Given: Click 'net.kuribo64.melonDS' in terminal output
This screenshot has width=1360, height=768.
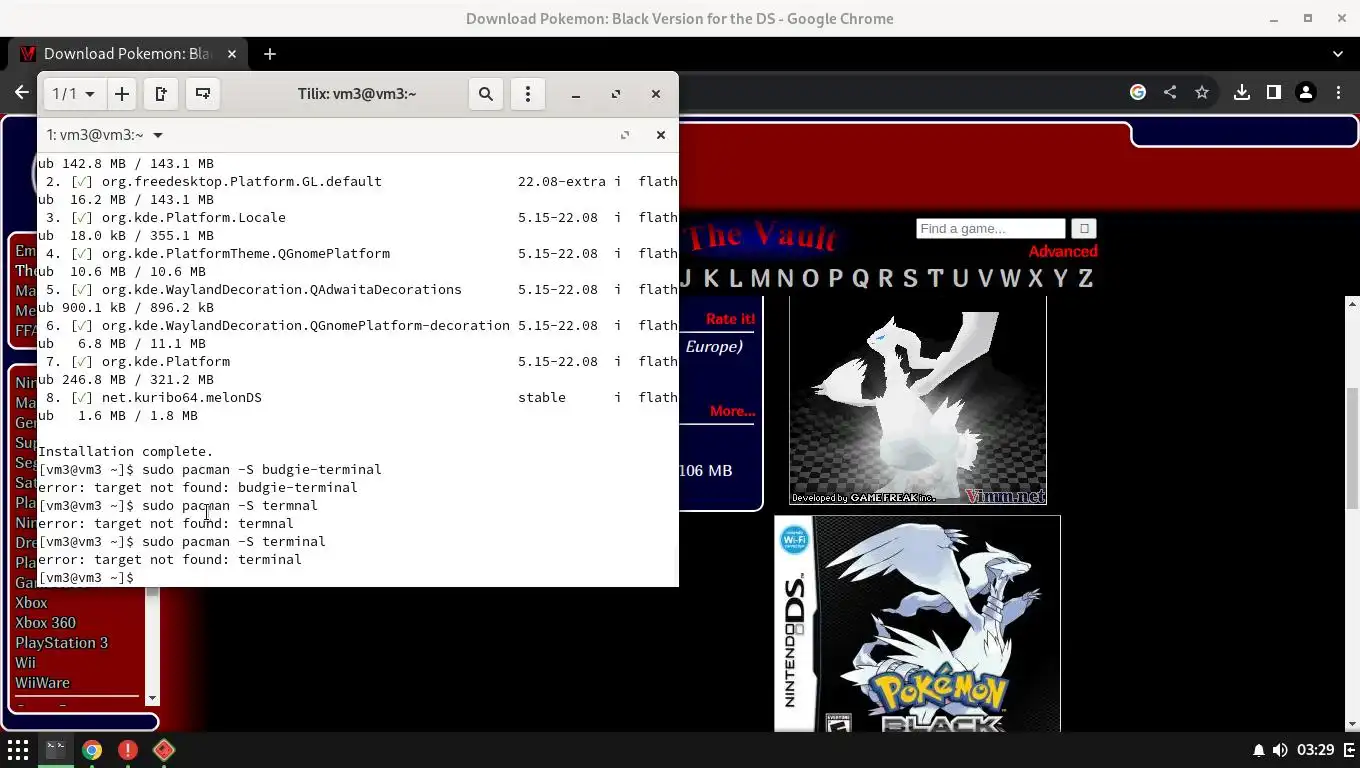Looking at the screenshot, I should tap(181, 398).
